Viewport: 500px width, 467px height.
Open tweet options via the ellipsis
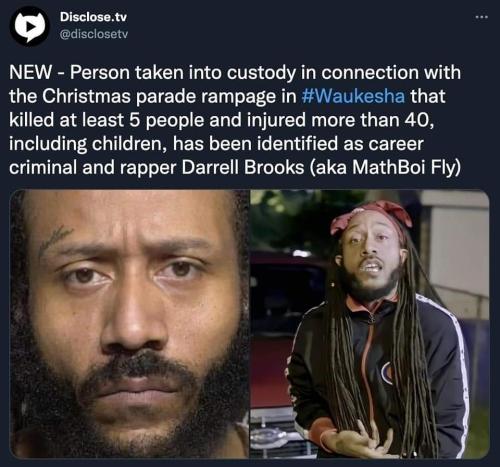[482, 17]
